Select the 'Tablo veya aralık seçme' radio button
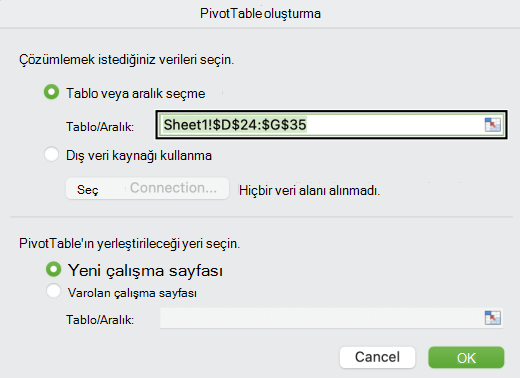Screen dimensions: 520x378 [x=52, y=92]
